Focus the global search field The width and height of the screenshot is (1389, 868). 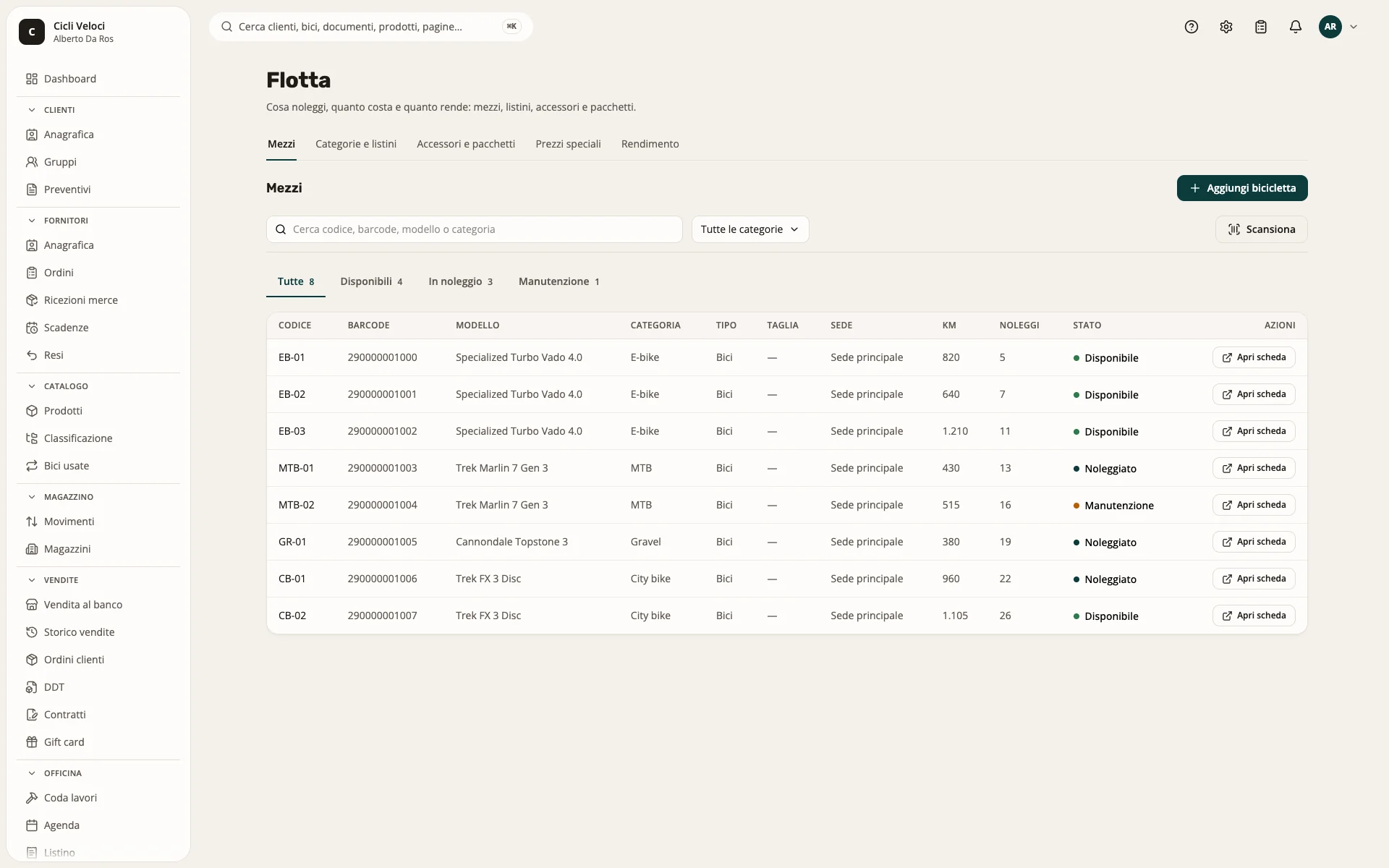pos(371,27)
